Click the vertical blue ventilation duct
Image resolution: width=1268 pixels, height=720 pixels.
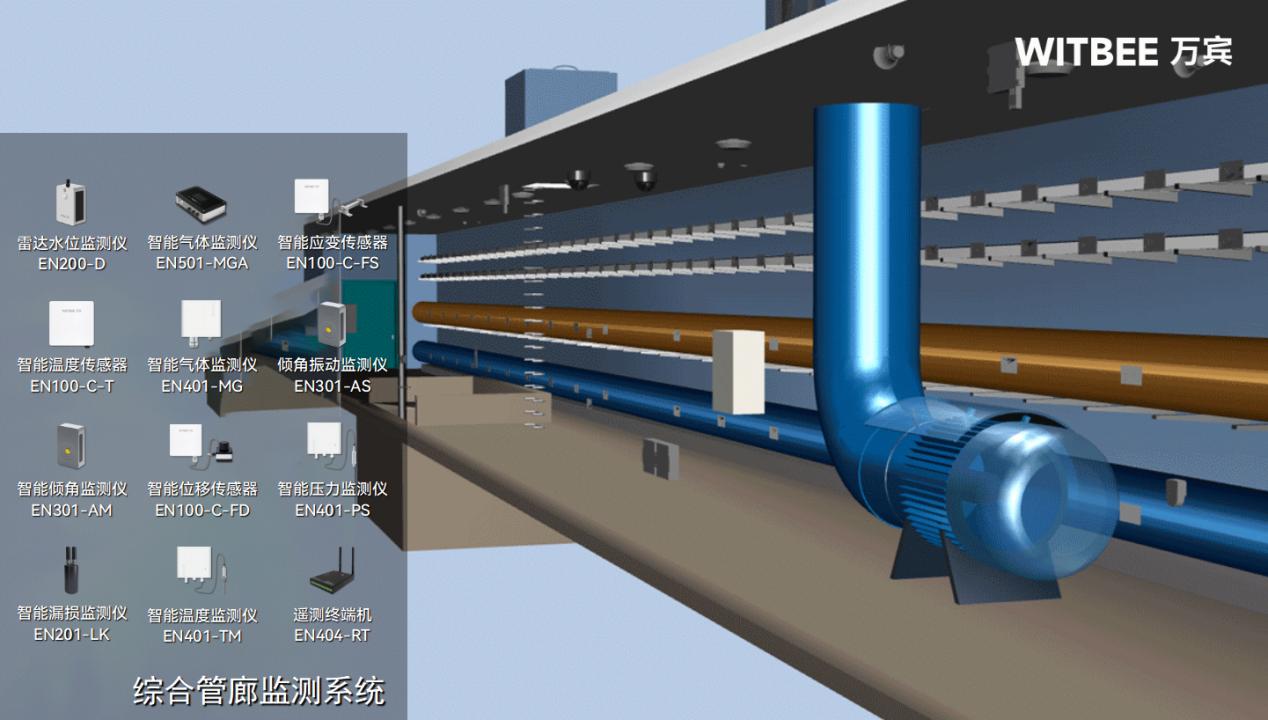866,250
